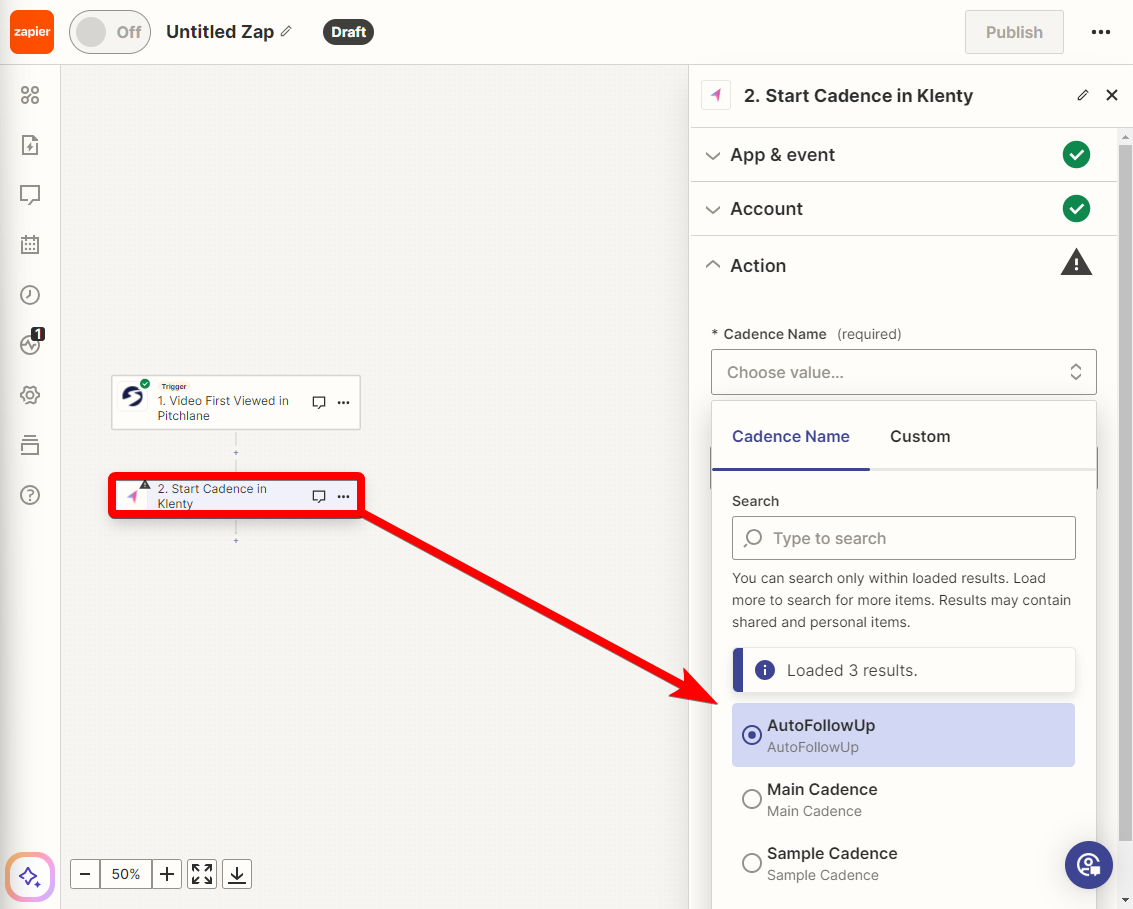Select the Sample Cadence radio button
Screen dimensions: 1133x909
[x=751, y=863]
